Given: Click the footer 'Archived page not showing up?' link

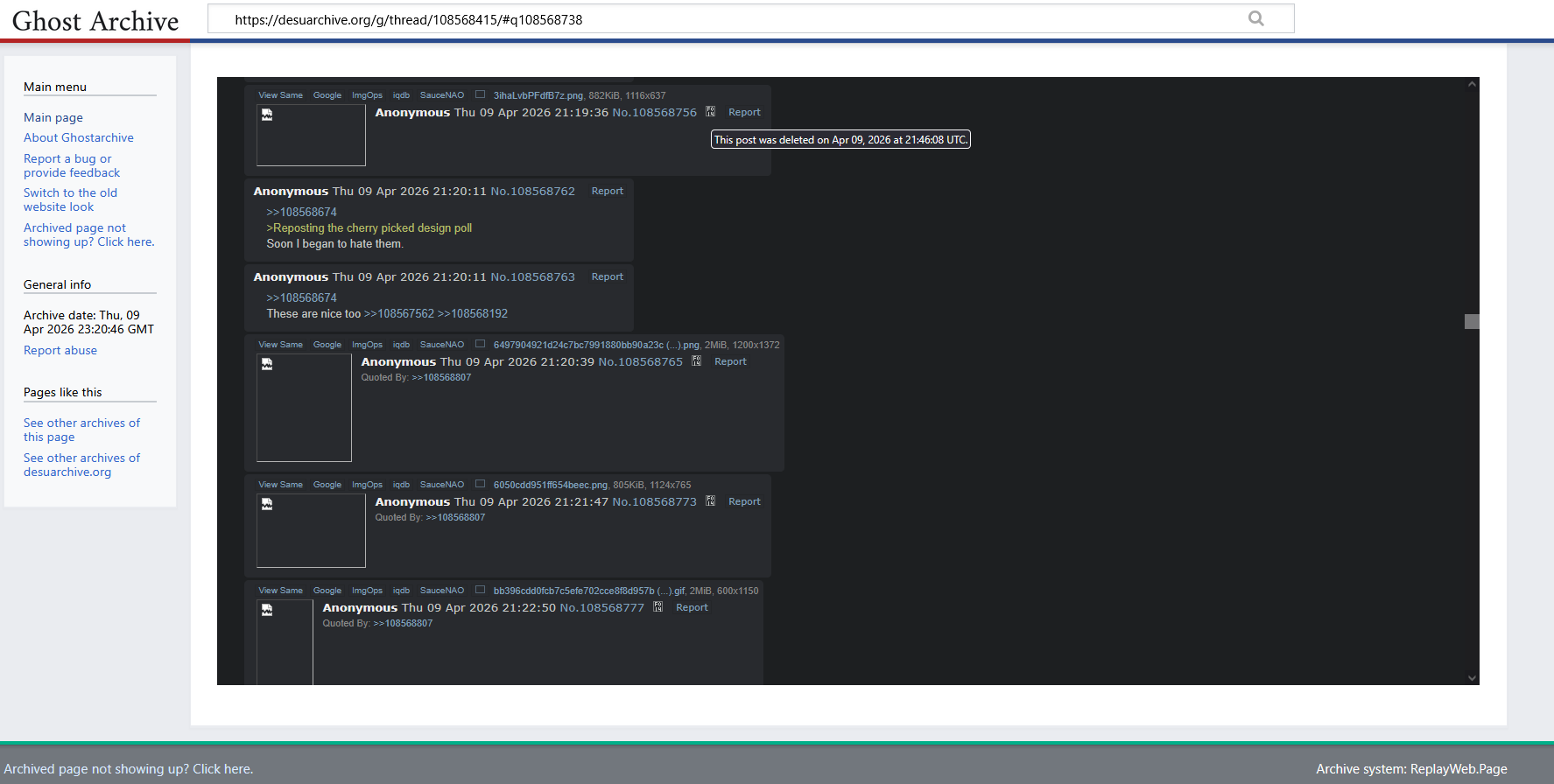Looking at the screenshot, I should 129,769.
